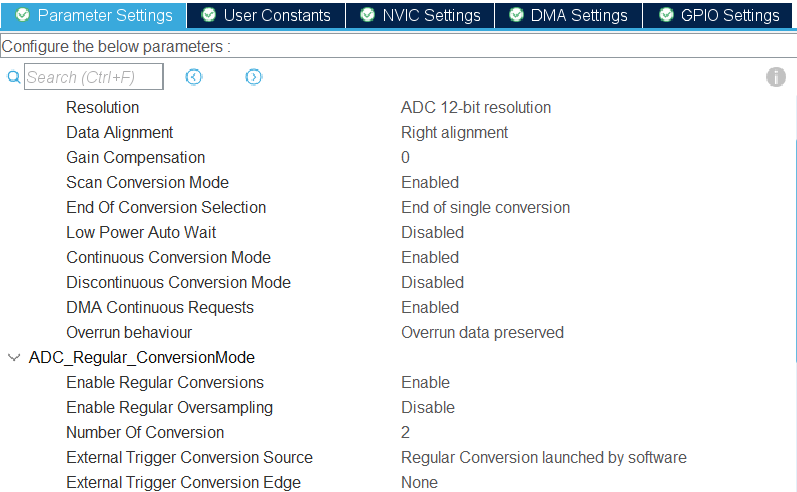Viewport: 797px width, 492px height.
Task: Go to previous search result arrow
Action: pos(194,77)
